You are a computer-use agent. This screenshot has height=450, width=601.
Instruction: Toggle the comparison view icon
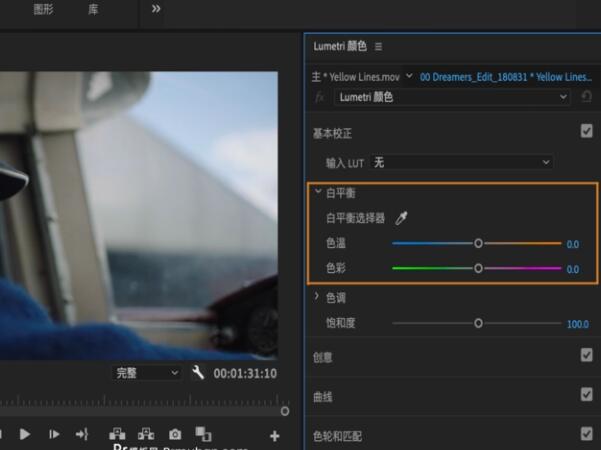203,434
